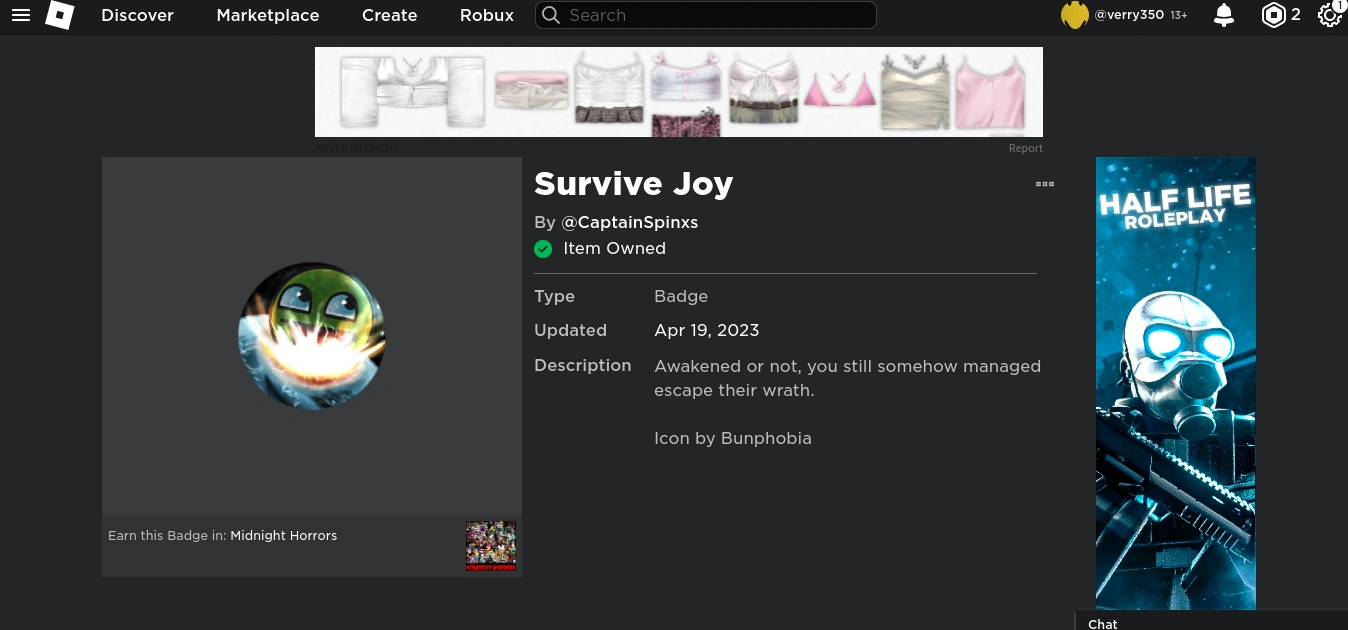Screen dimensions: 1348x630
Task: Open the @verry350 account menu
Action: (1129, 15)
